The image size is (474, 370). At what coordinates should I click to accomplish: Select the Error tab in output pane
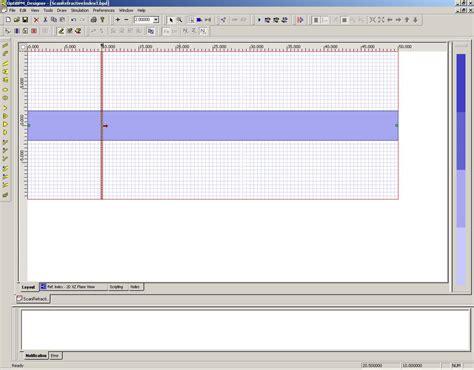55,356
